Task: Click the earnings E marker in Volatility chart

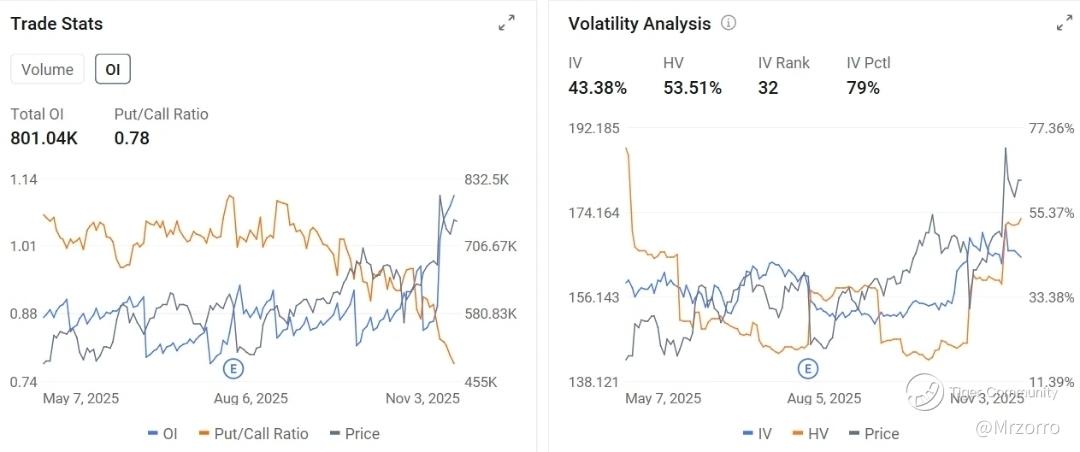Action: pos(807,368)
